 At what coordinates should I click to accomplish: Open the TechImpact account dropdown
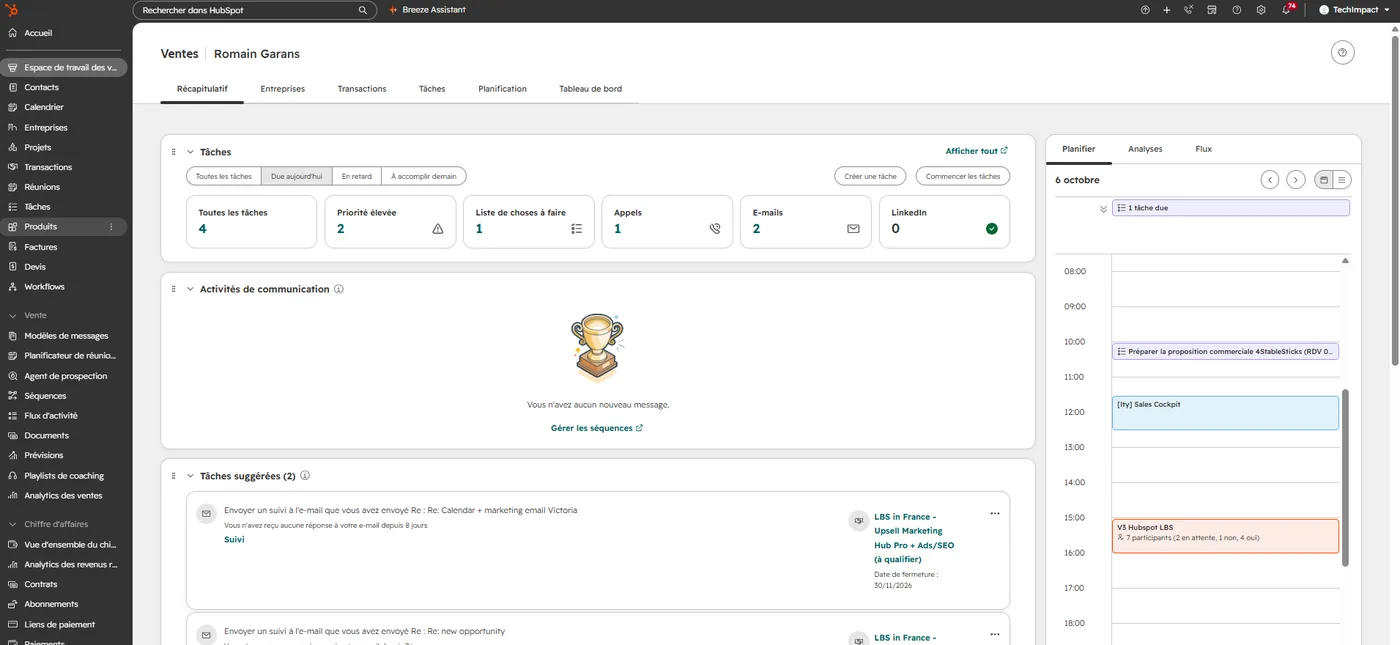(1354, 10)
